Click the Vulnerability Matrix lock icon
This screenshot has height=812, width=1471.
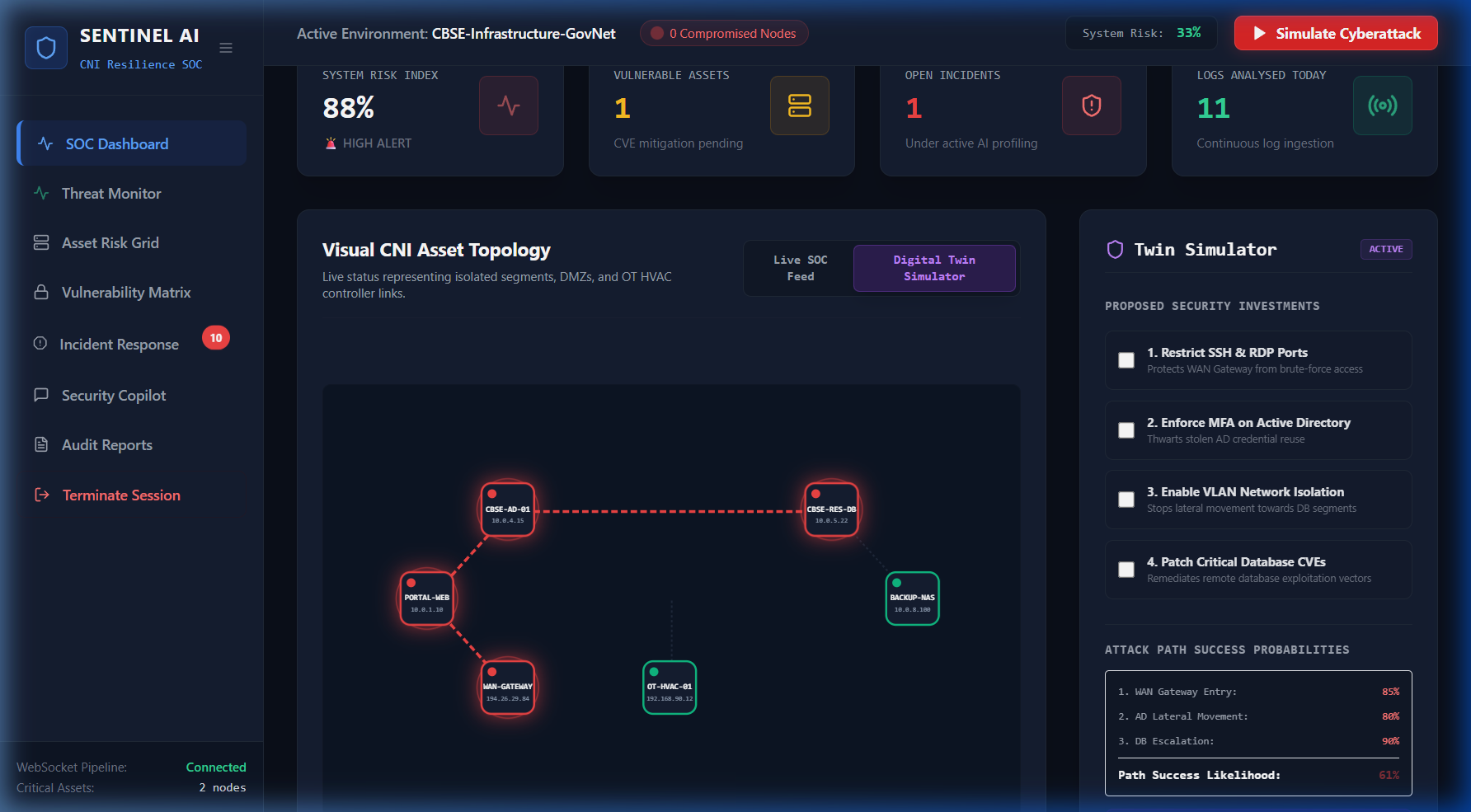point(41,292)
